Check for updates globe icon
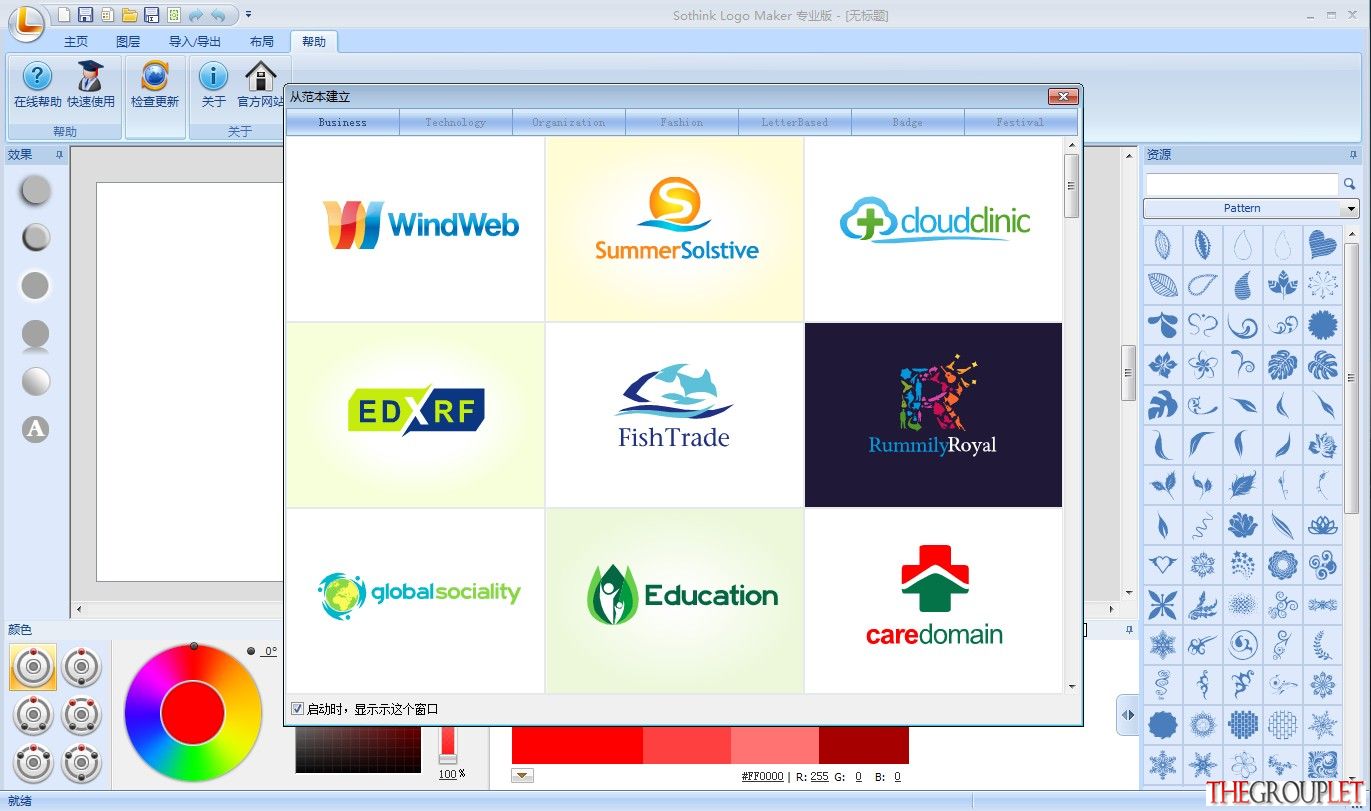1371x811 pixels. point(155,77)
